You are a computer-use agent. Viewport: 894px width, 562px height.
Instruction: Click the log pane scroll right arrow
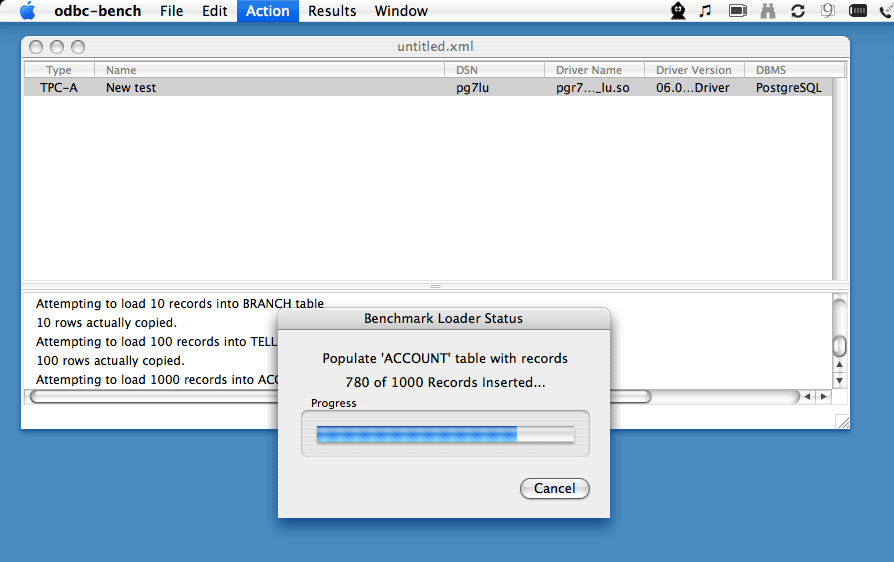click(823, 397)
